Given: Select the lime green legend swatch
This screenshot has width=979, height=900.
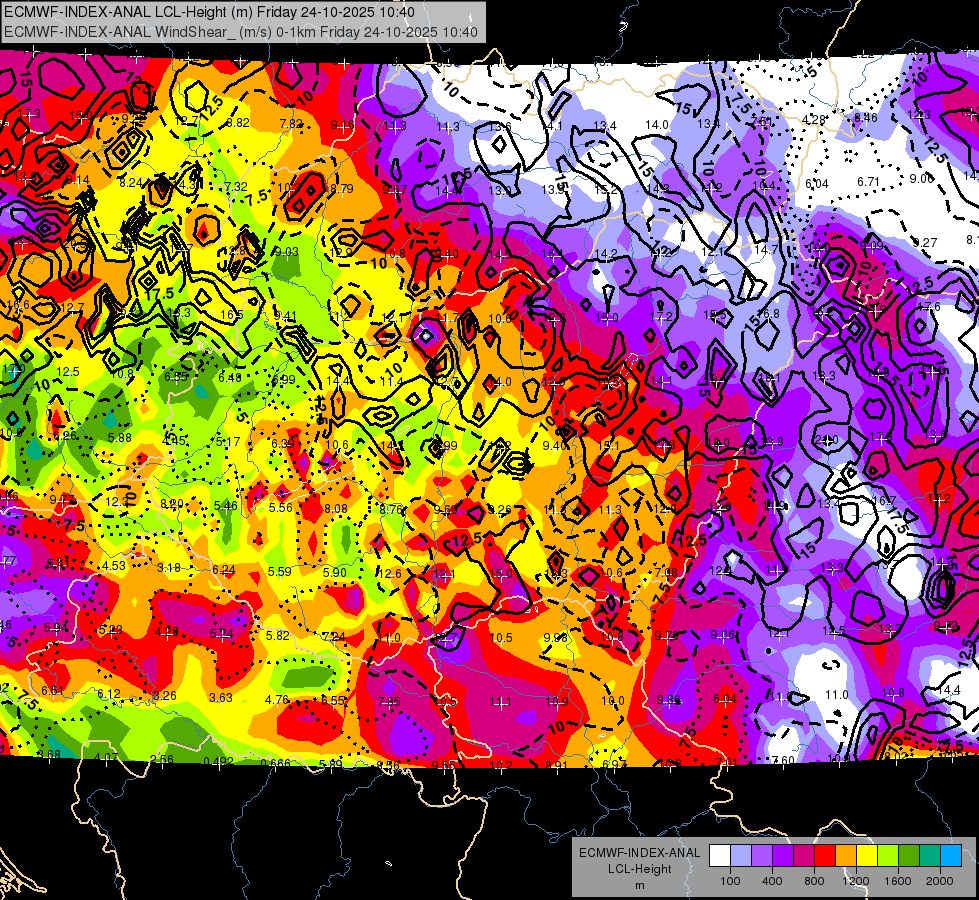Looking at the screenshot, I should [x=887, y=856].
